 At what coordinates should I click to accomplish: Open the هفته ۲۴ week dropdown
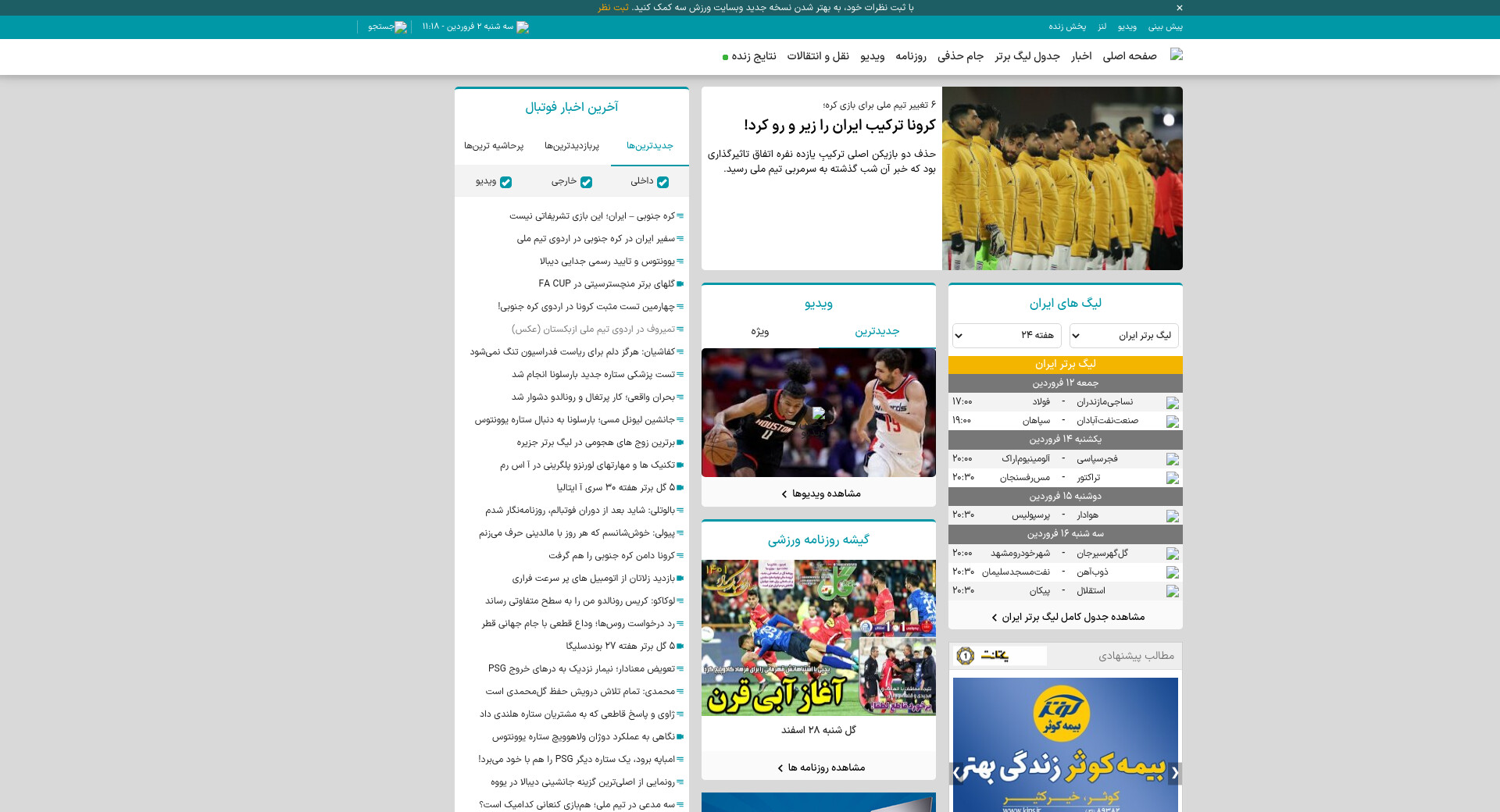[1007, 336]
